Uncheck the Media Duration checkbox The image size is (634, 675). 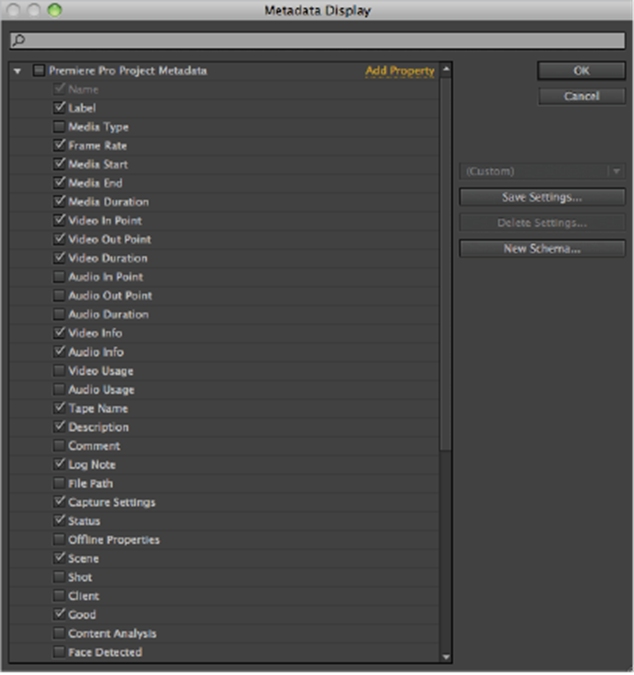pyautogui.click(x=59, y=202)
